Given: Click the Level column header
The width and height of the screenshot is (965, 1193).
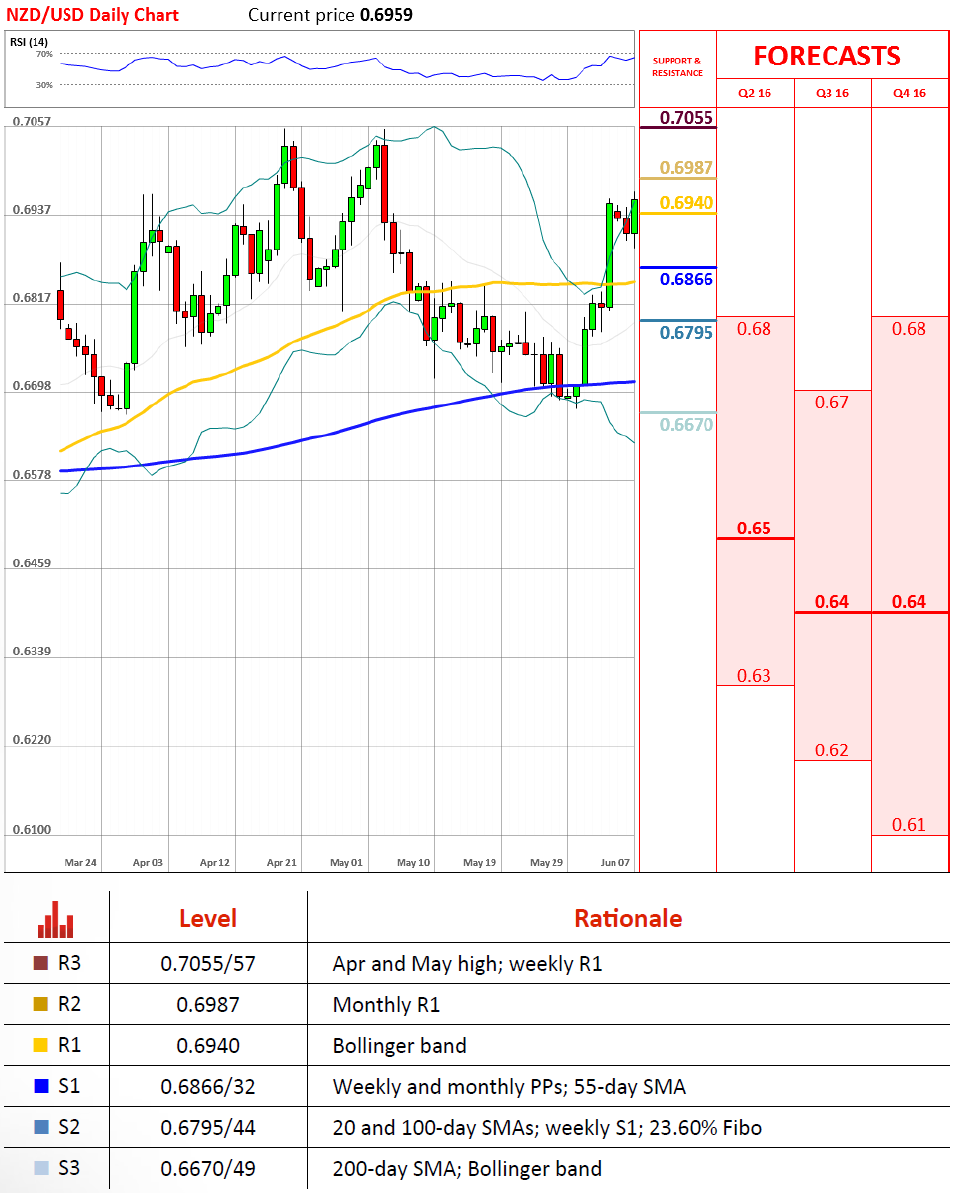Looking at the screenshot, I should tap(208, 918).
